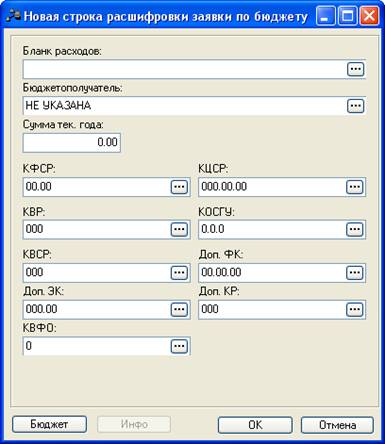Open the Бюджетополучатель ellipsis lookup button
Viewport: 385px width, 444px height.
[x=355, y=106]
